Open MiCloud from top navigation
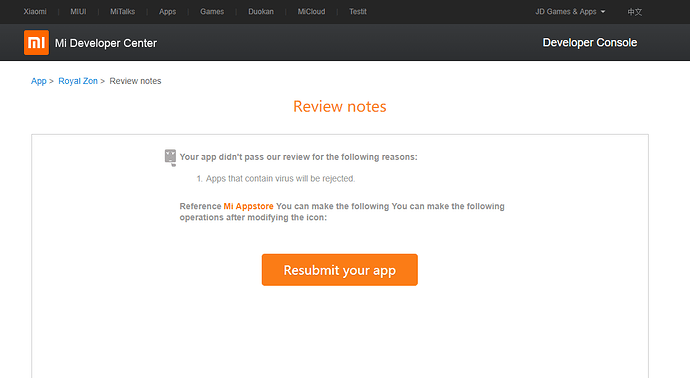Viewport: 690px width, 378px height. click(x=311, y=12)
